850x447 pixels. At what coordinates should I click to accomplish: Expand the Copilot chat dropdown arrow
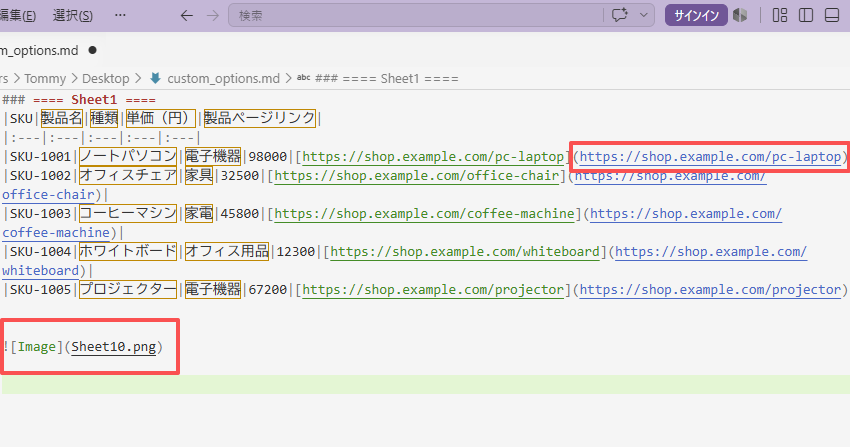click(643, 15)
